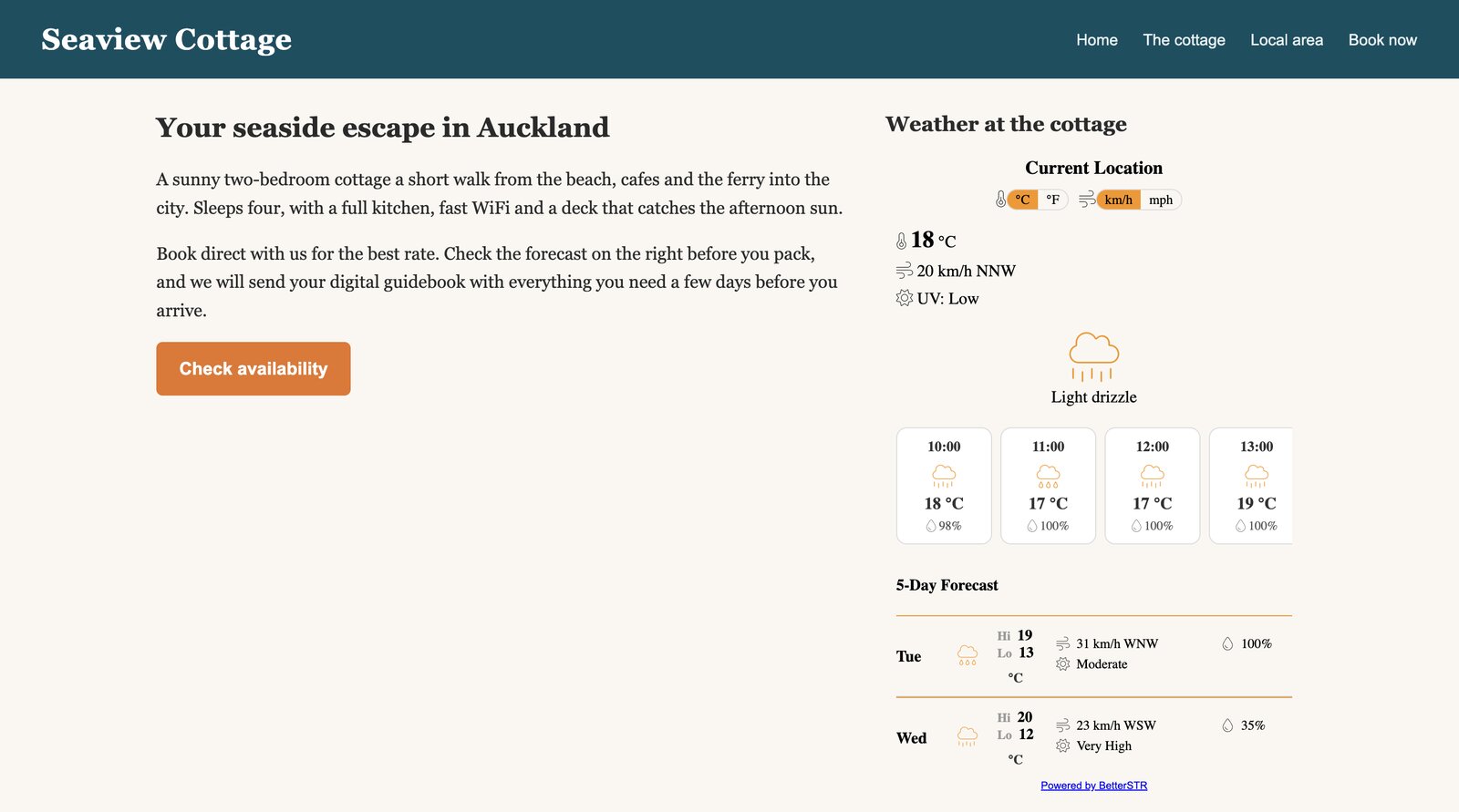
Task: Click the 5-Day Forecast heading
Action: (x=947, y=585)
